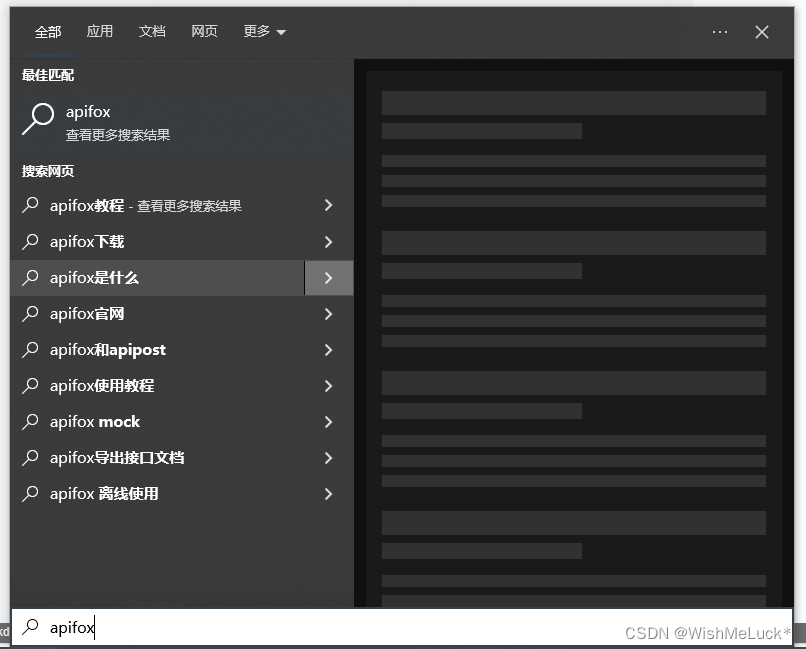
Task: Select the apifox mock search suggestion
Action: click(x=157, y=421)
